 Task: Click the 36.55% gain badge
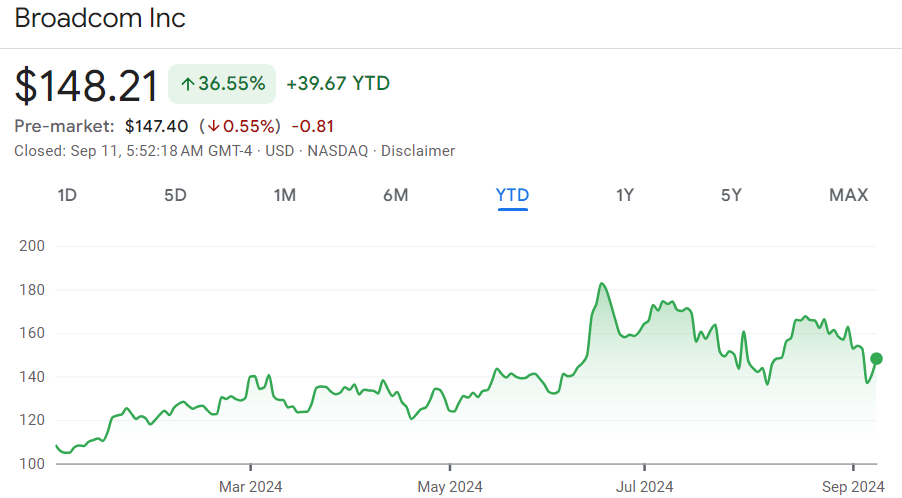pos(222,84)
